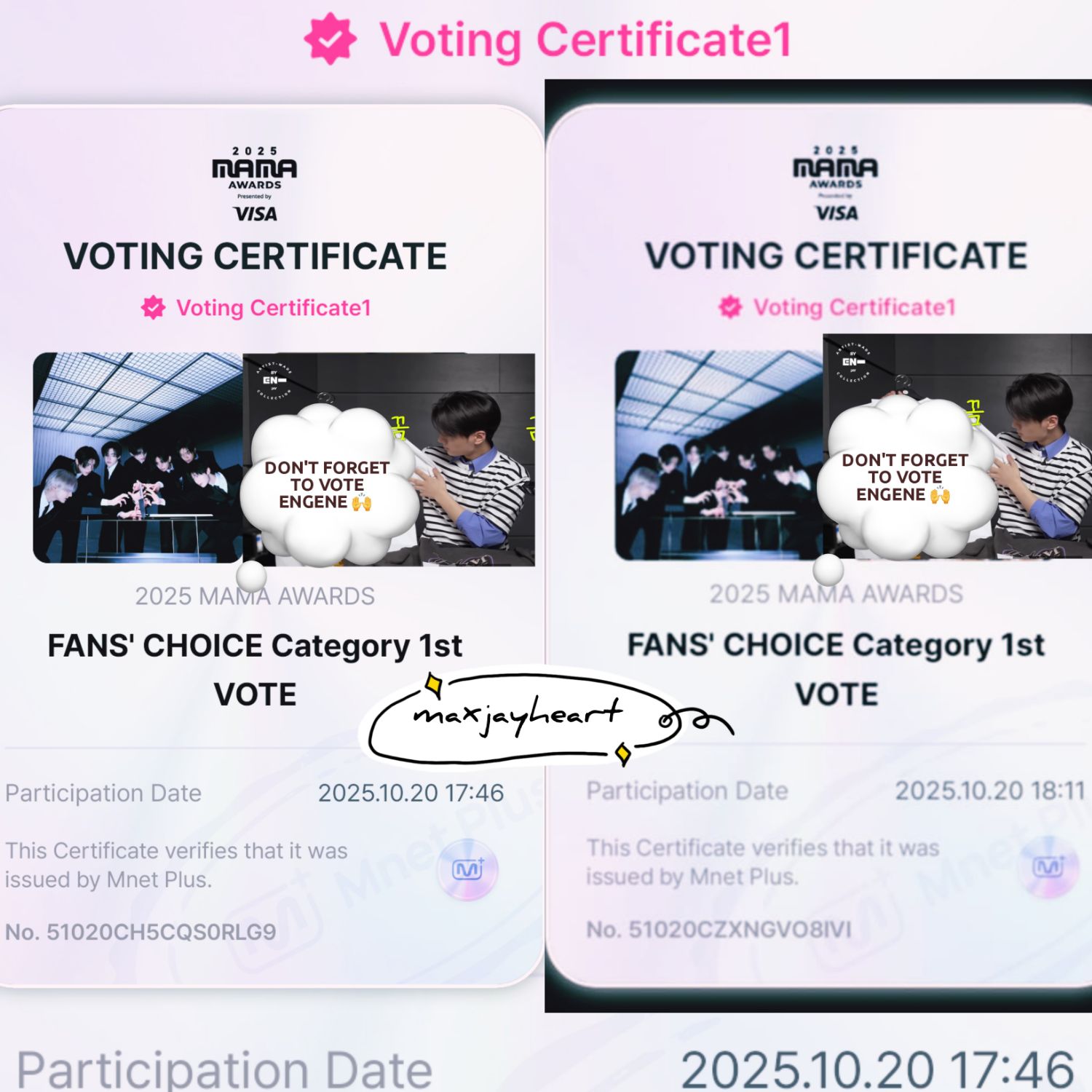Click the Mnet Plus holographic seal on the left certificate
This screenshot has height=1092, width=1092.
(x=467, y=869)
